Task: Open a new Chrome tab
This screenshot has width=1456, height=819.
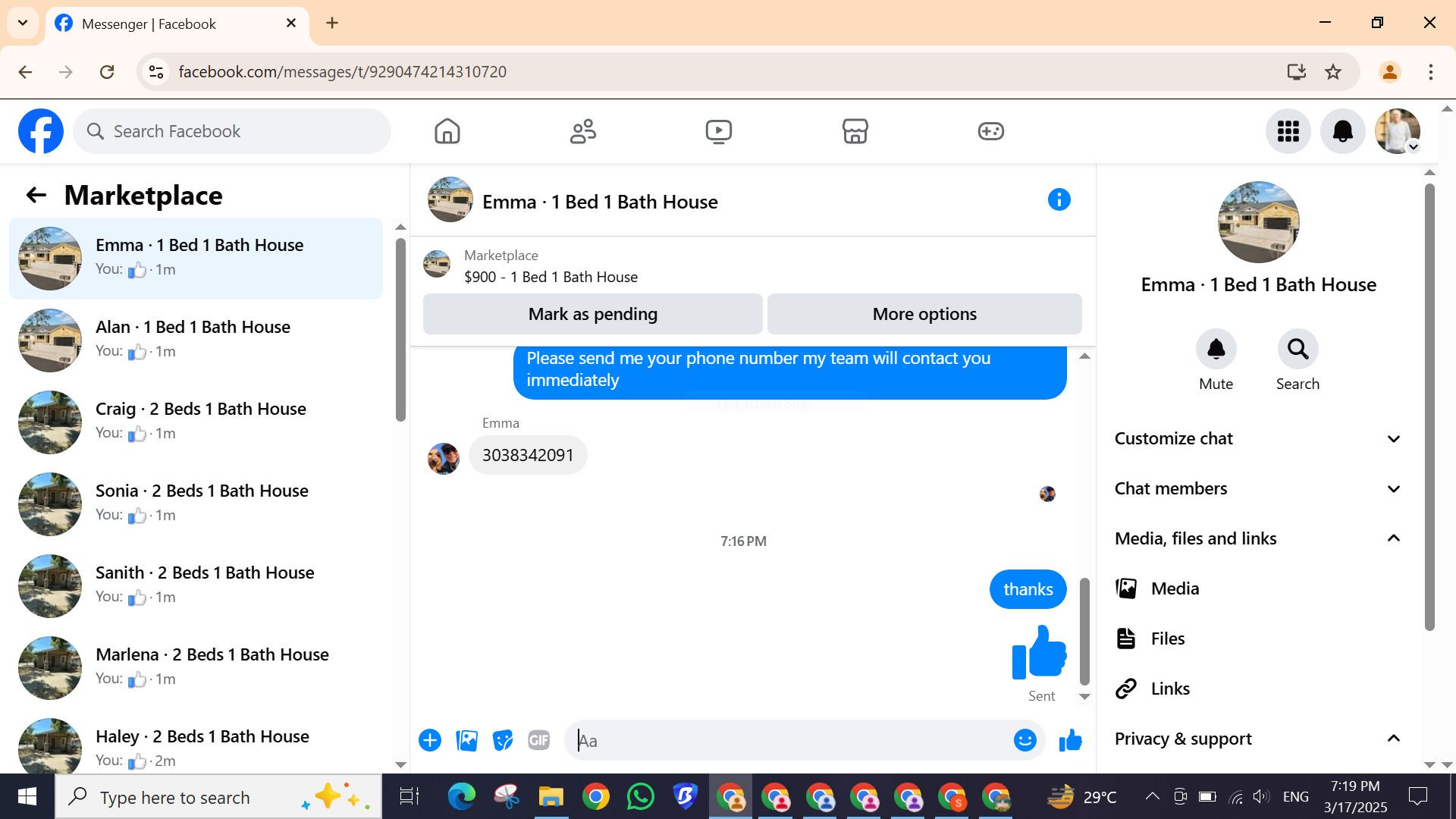Action: (332, 23)
